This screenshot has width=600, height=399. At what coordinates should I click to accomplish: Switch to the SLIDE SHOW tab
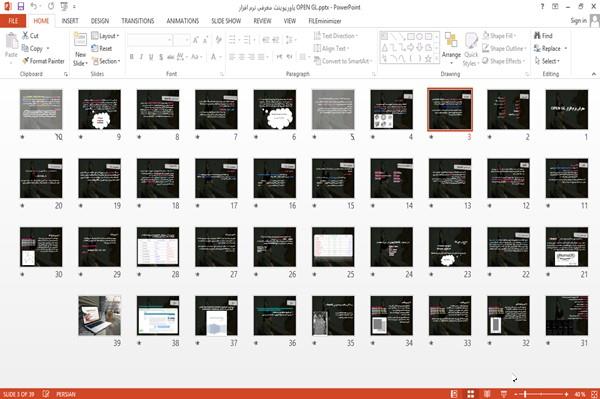click(226, 21)
